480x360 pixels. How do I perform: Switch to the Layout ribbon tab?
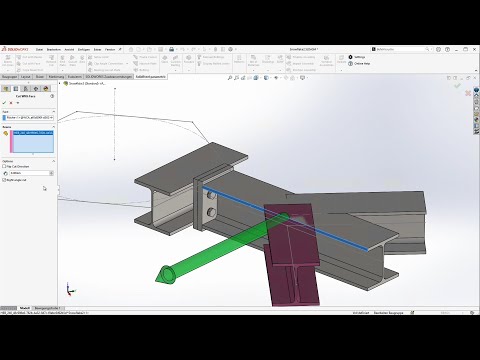pos(26,77)
